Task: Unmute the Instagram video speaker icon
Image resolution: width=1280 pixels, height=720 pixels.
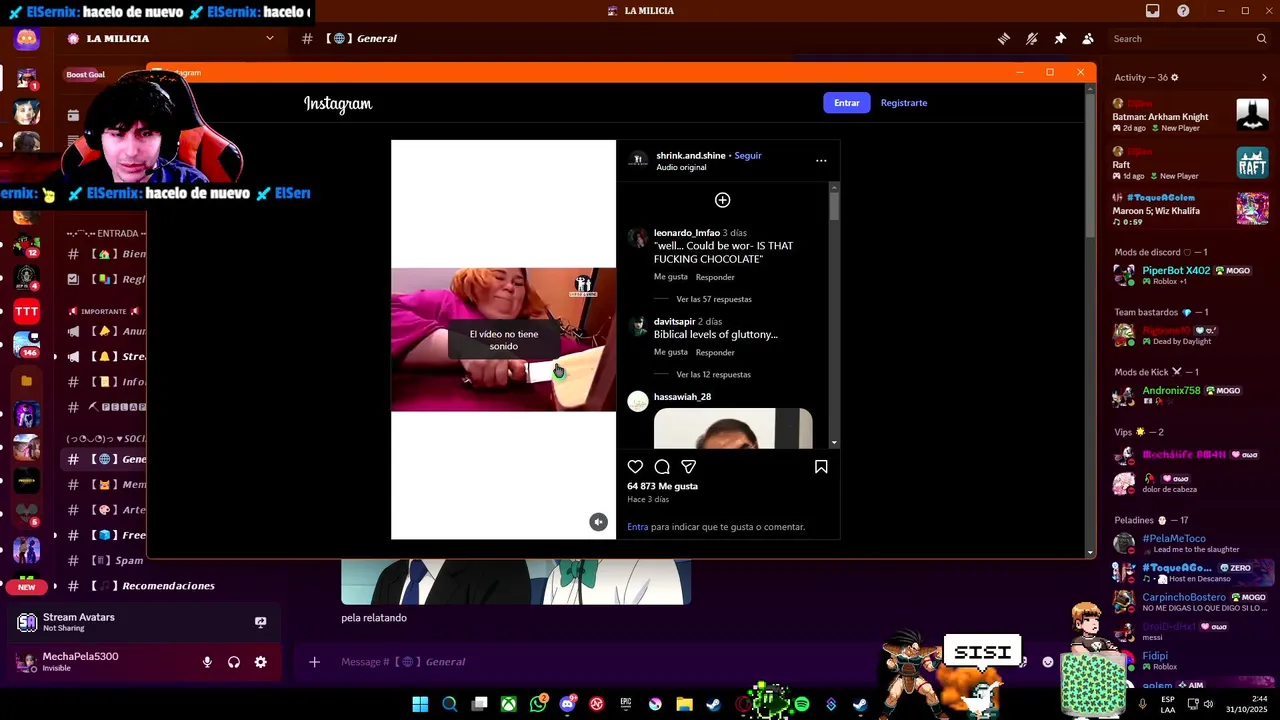Action: 598,522
